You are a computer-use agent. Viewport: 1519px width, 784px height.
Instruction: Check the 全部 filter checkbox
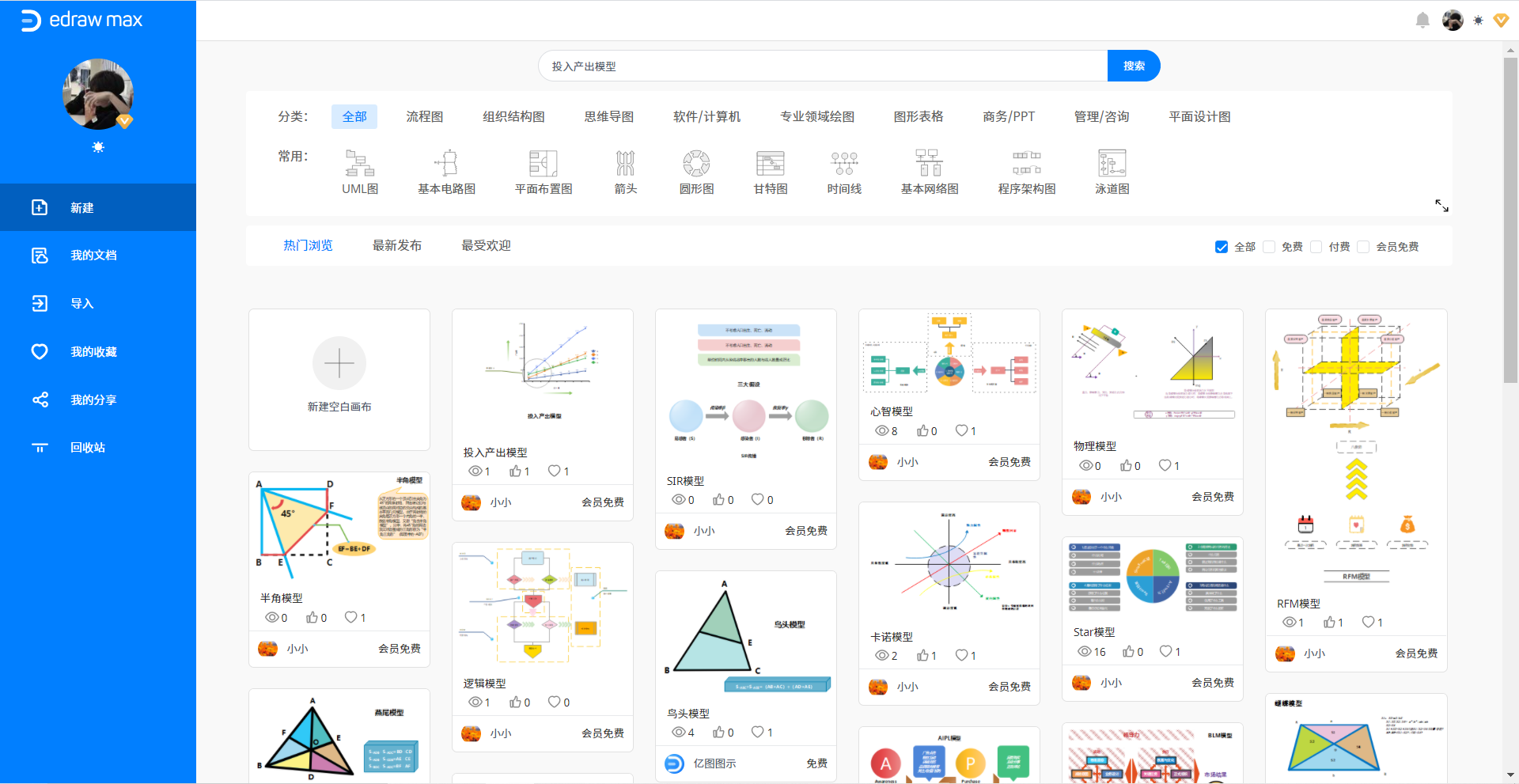click(x=1222, y=247)
